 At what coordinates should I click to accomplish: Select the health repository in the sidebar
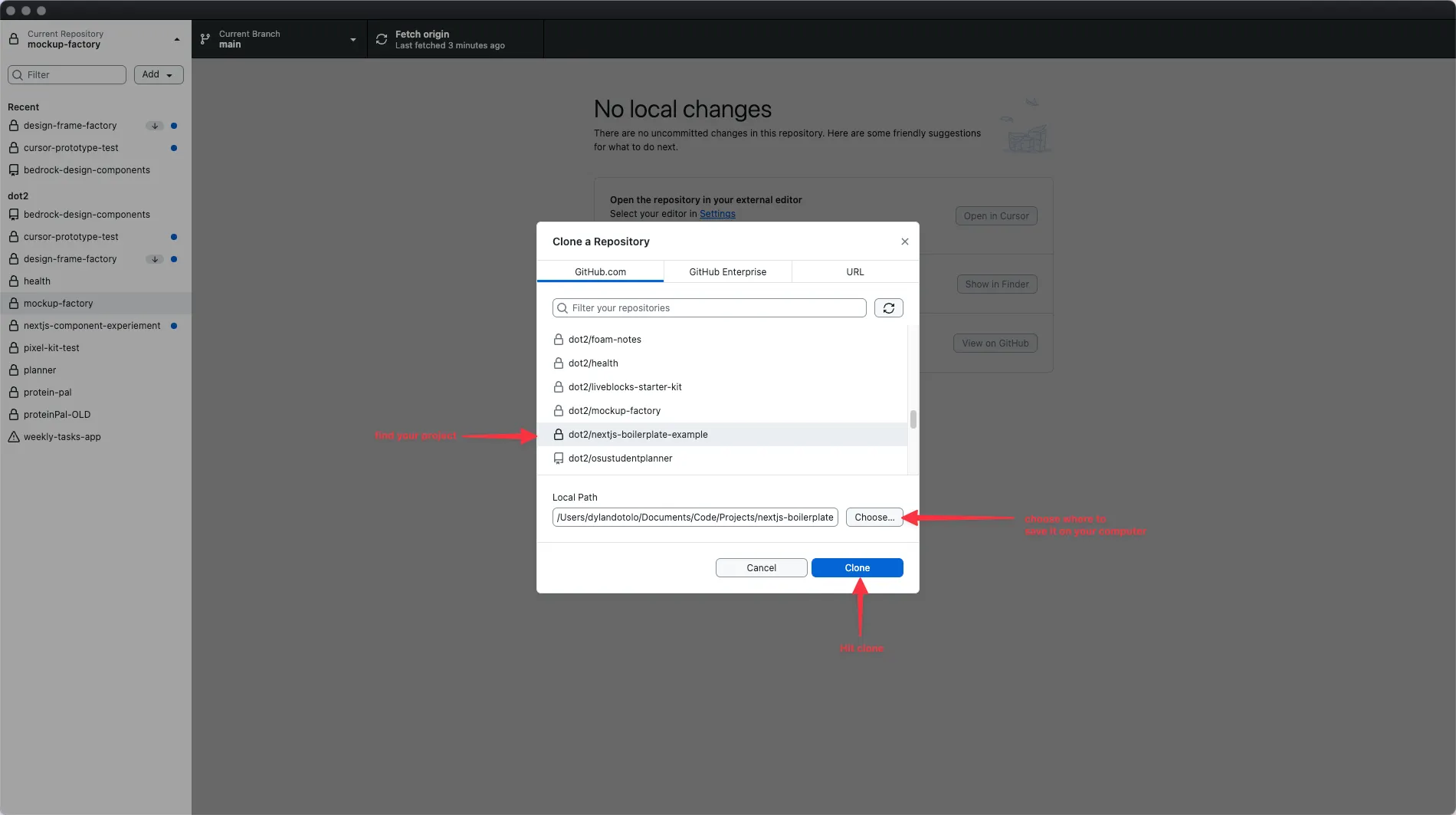(96, 281)
